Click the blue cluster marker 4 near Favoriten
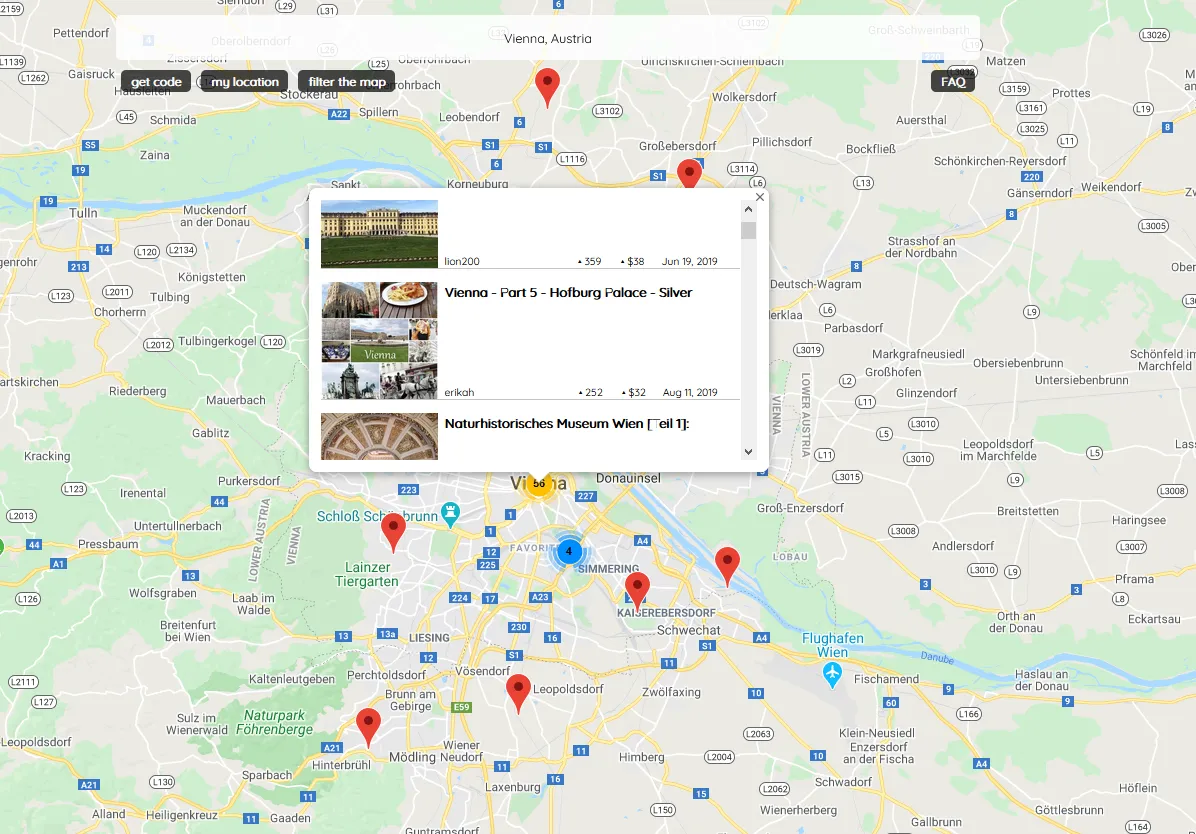The width and height of the screenshot is (1196, 834). pyautogui.click(x=568, y=551)
